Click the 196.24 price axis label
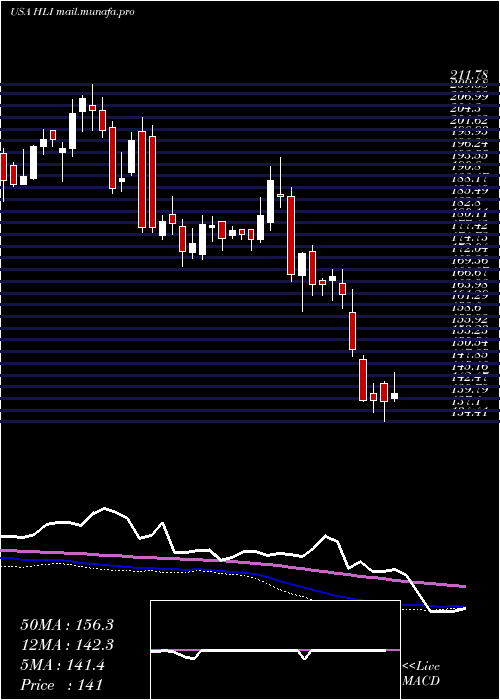 [468, 144]
